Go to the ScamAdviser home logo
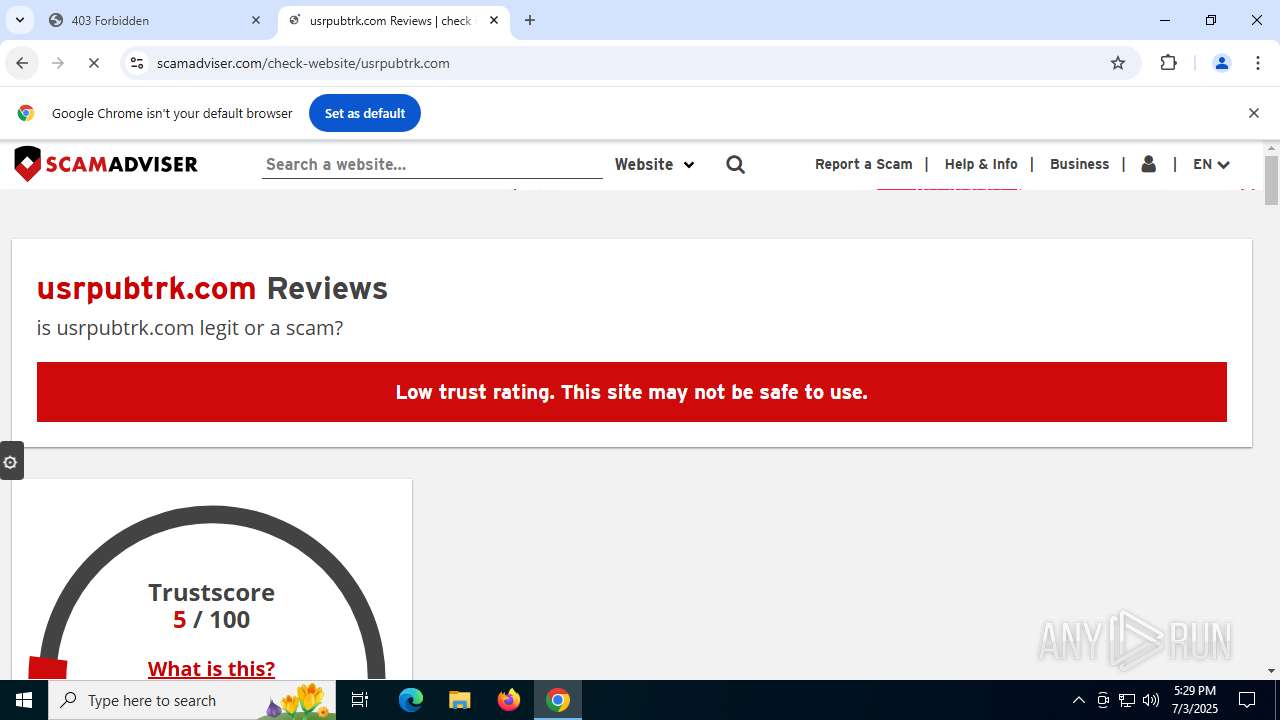 (106, 164)
